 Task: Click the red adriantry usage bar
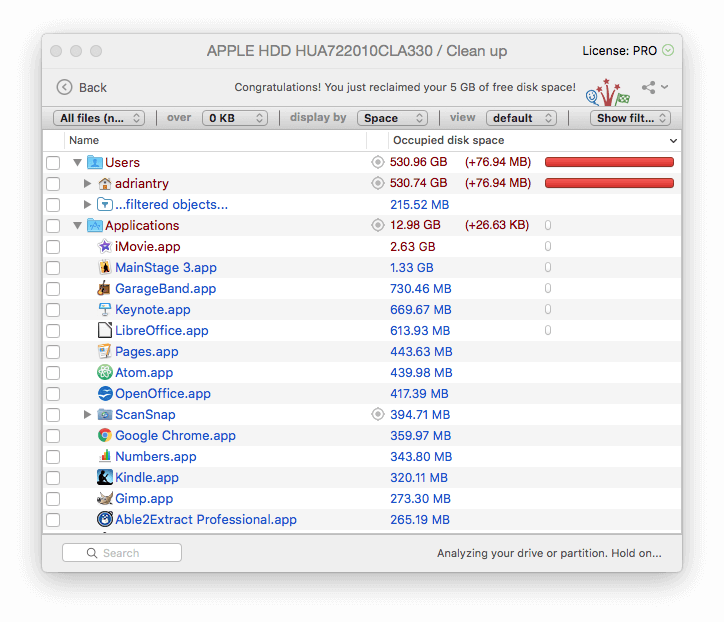pos(609,183)
